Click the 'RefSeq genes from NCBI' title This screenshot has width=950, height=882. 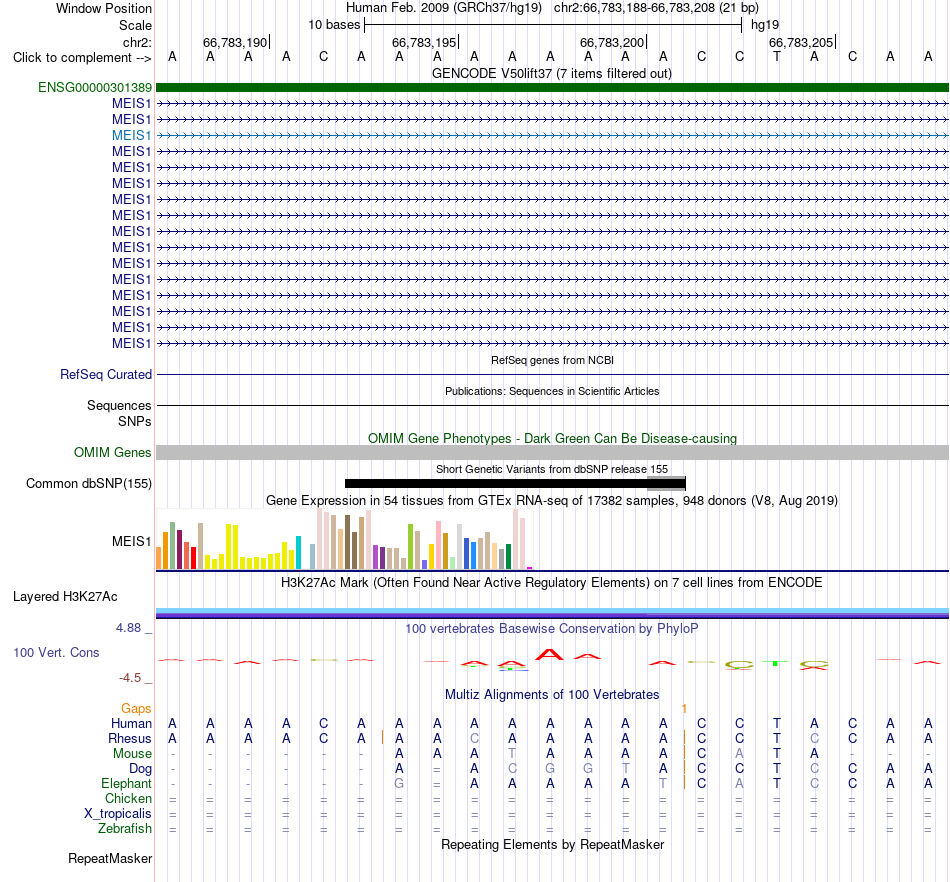point(552,360)
